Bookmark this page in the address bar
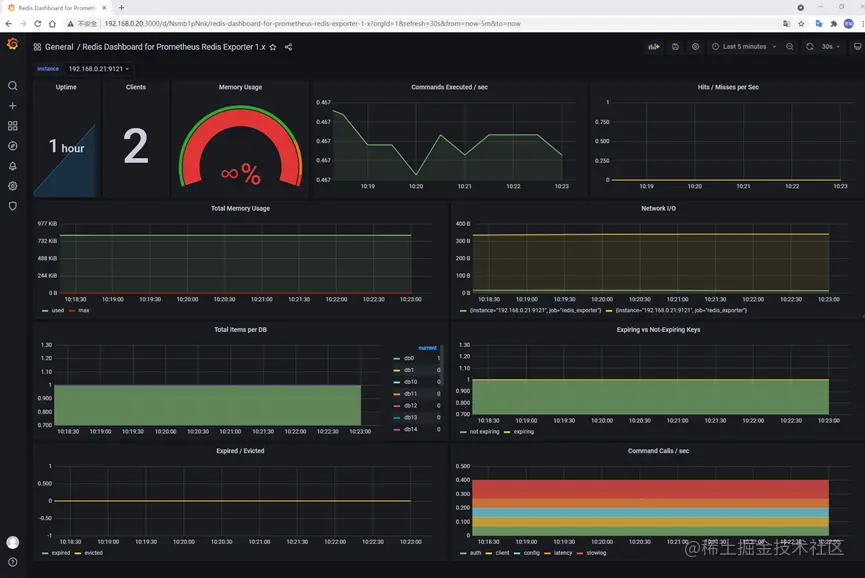The width and height of the screenshot is (865, 578). click(802, 24)
